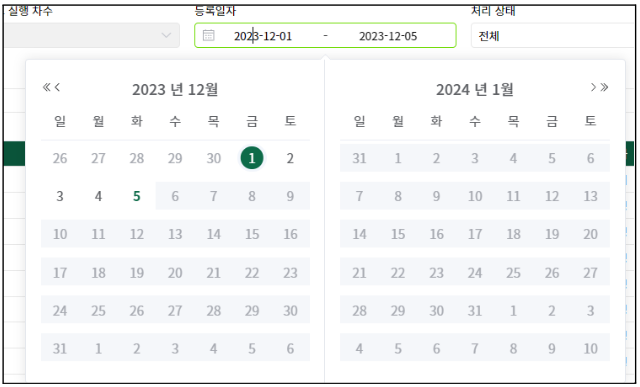
Task: Click the end date field 2023-12-05
Action: pyautogui.click(x=388, y=36)
